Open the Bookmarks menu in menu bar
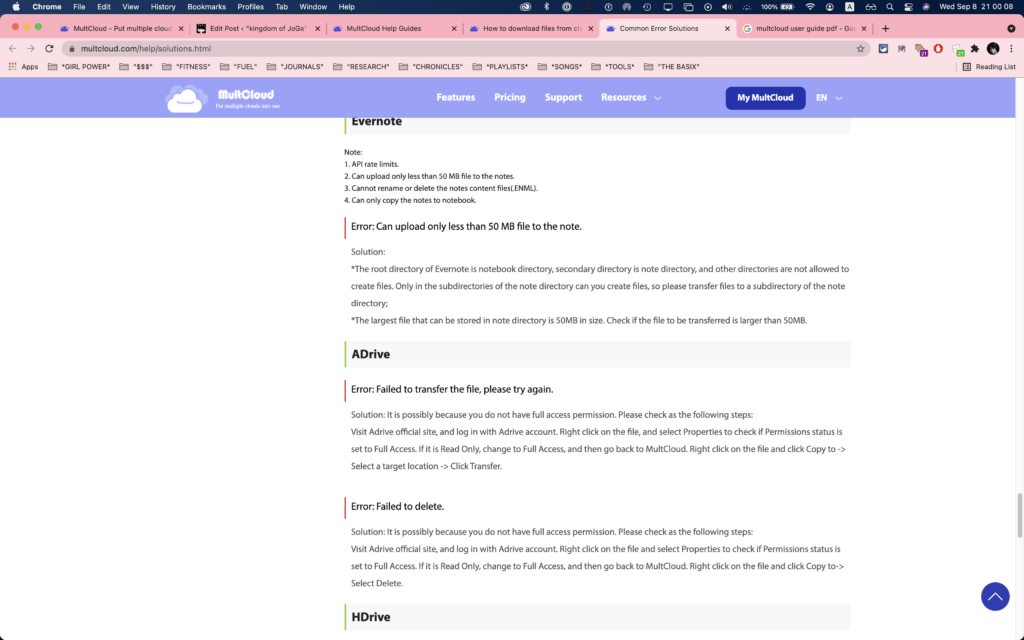This screenshot has height=640, width=1024. pos(206,7)
